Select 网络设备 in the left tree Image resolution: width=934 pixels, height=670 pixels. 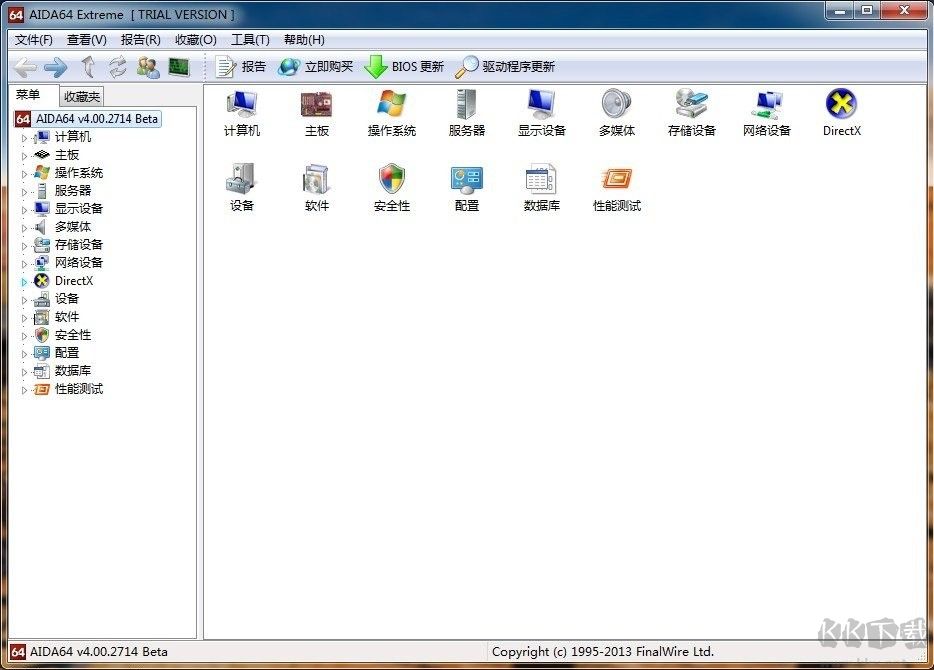pos(79,263)
